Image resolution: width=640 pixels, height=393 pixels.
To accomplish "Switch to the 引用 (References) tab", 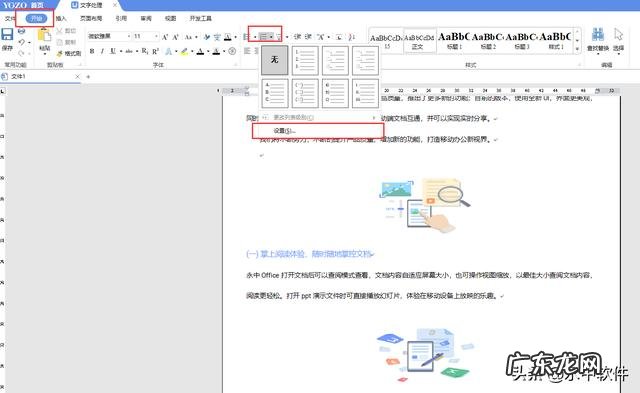I will click(121, 18).
